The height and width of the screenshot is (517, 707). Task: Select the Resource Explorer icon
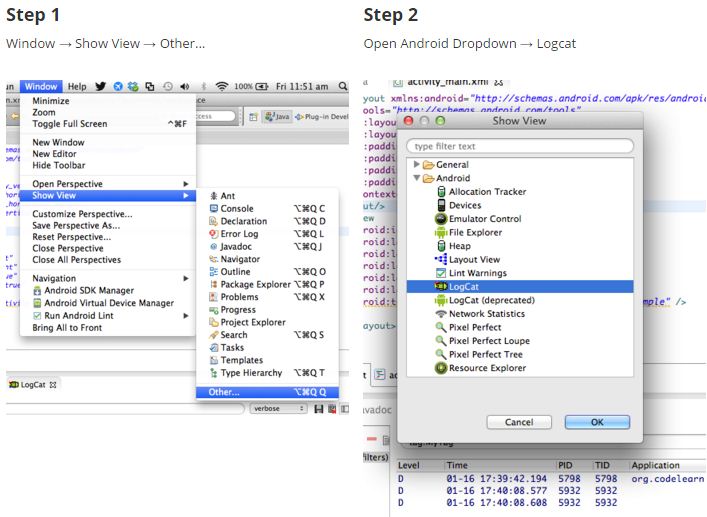click(440, 368)
